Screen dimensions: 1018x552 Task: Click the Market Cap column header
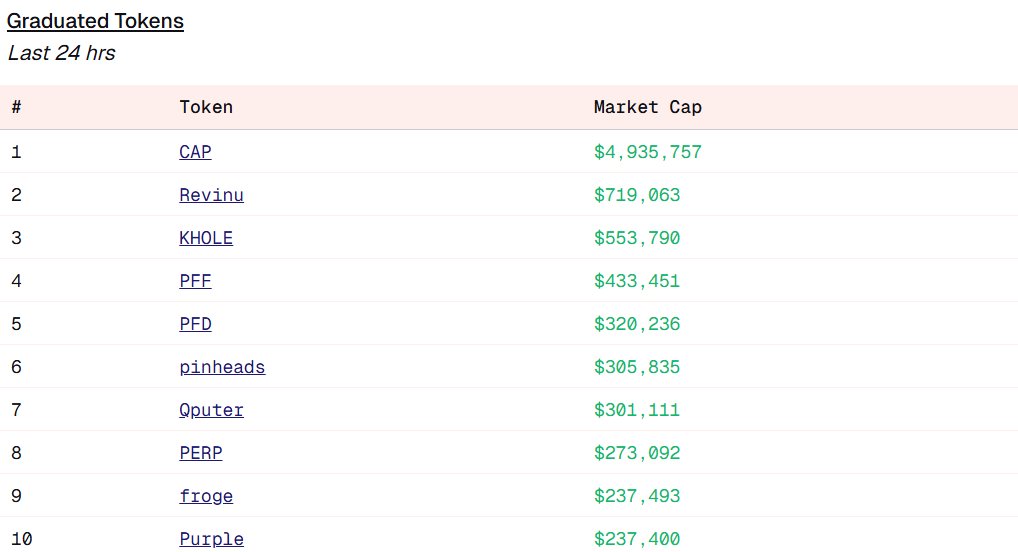pyautogui.click(x=647, y=108)
